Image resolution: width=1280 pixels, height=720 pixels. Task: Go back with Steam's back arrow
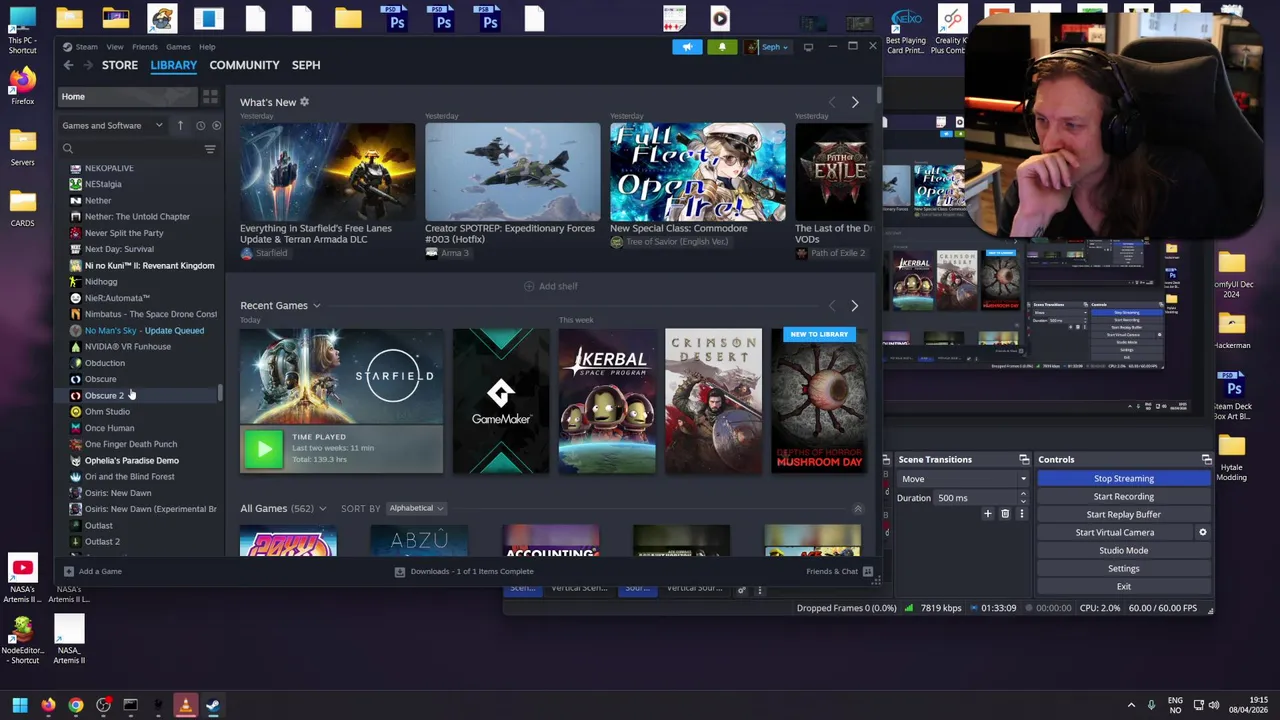click(x=68, y=65)
